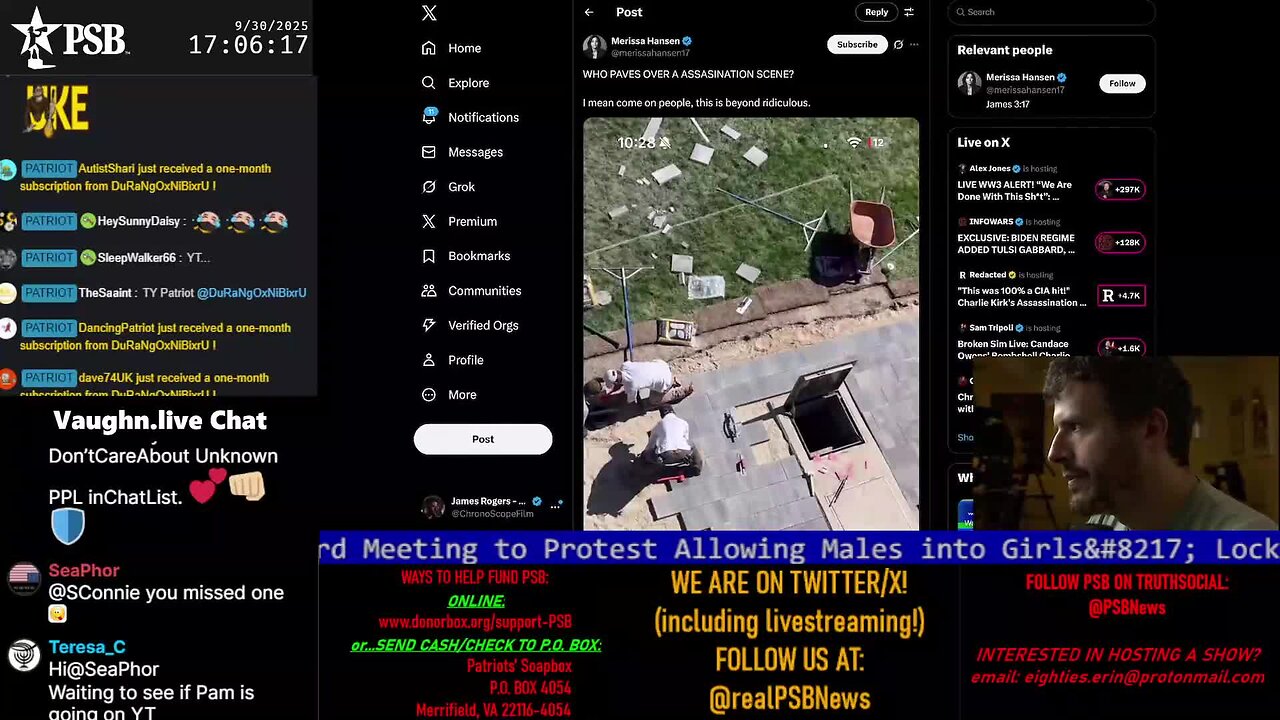The height and width of the screenshot is (720, 1280).
Task: Click Teresa_C username in Vaughn.live chat
Action: pos(87,647)
